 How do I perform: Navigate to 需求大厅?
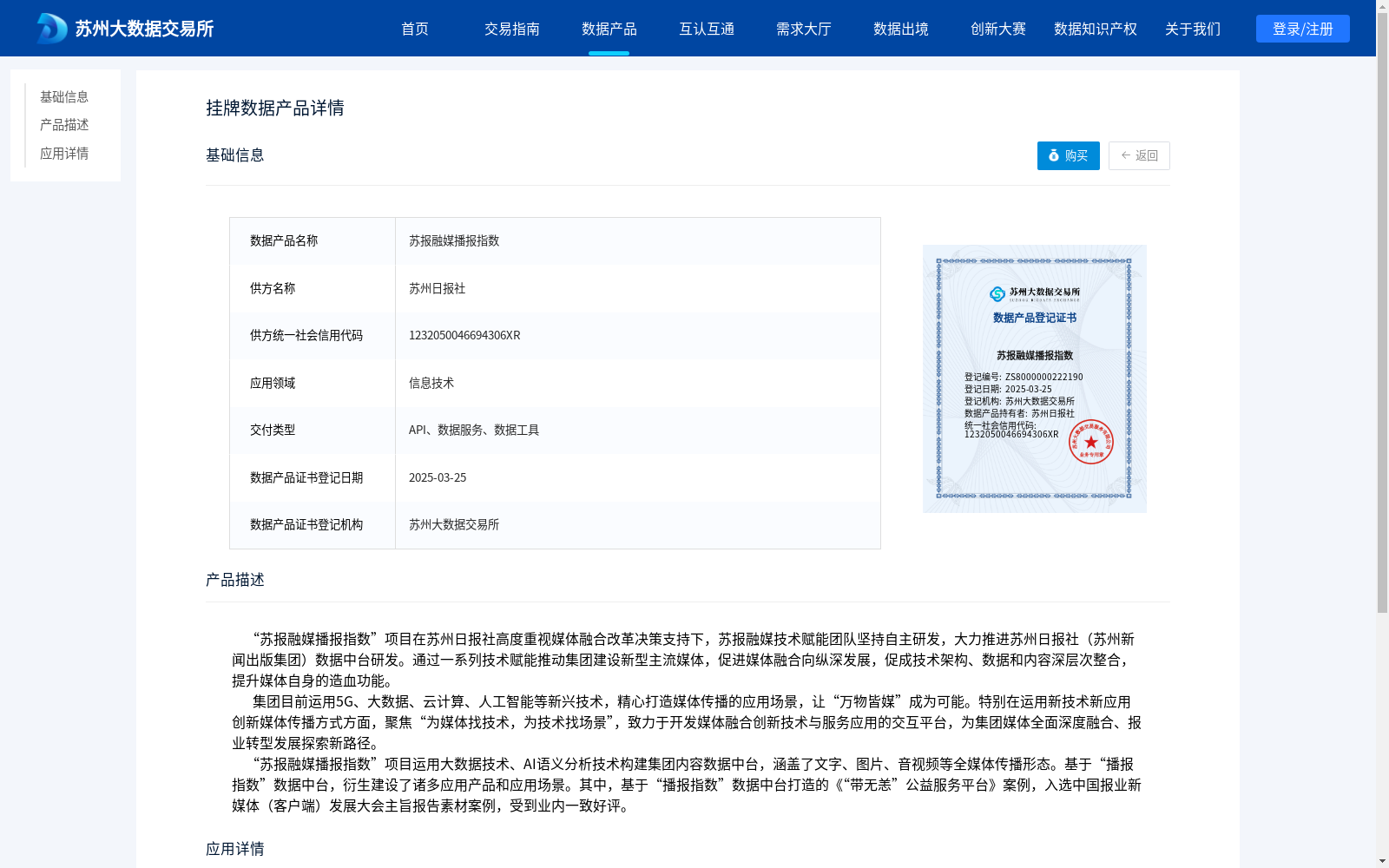pyautogui.click(x=804, y=29)
